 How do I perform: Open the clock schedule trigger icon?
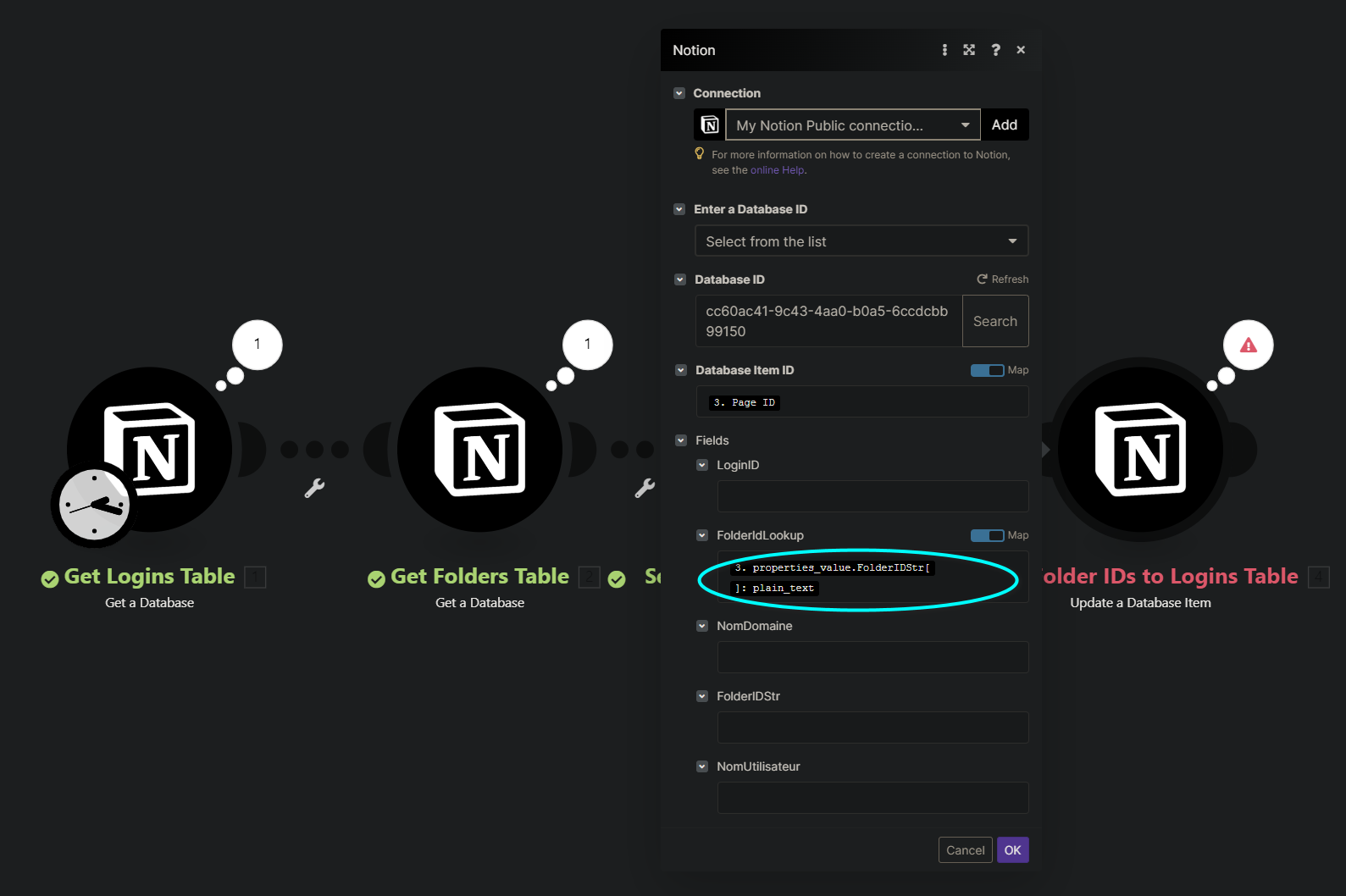[94, 505]
